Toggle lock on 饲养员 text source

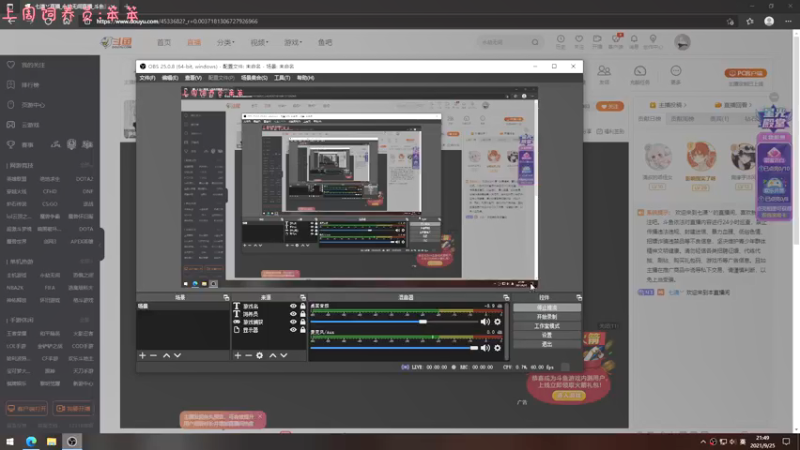pyautogui.click(x=303, y=314)
